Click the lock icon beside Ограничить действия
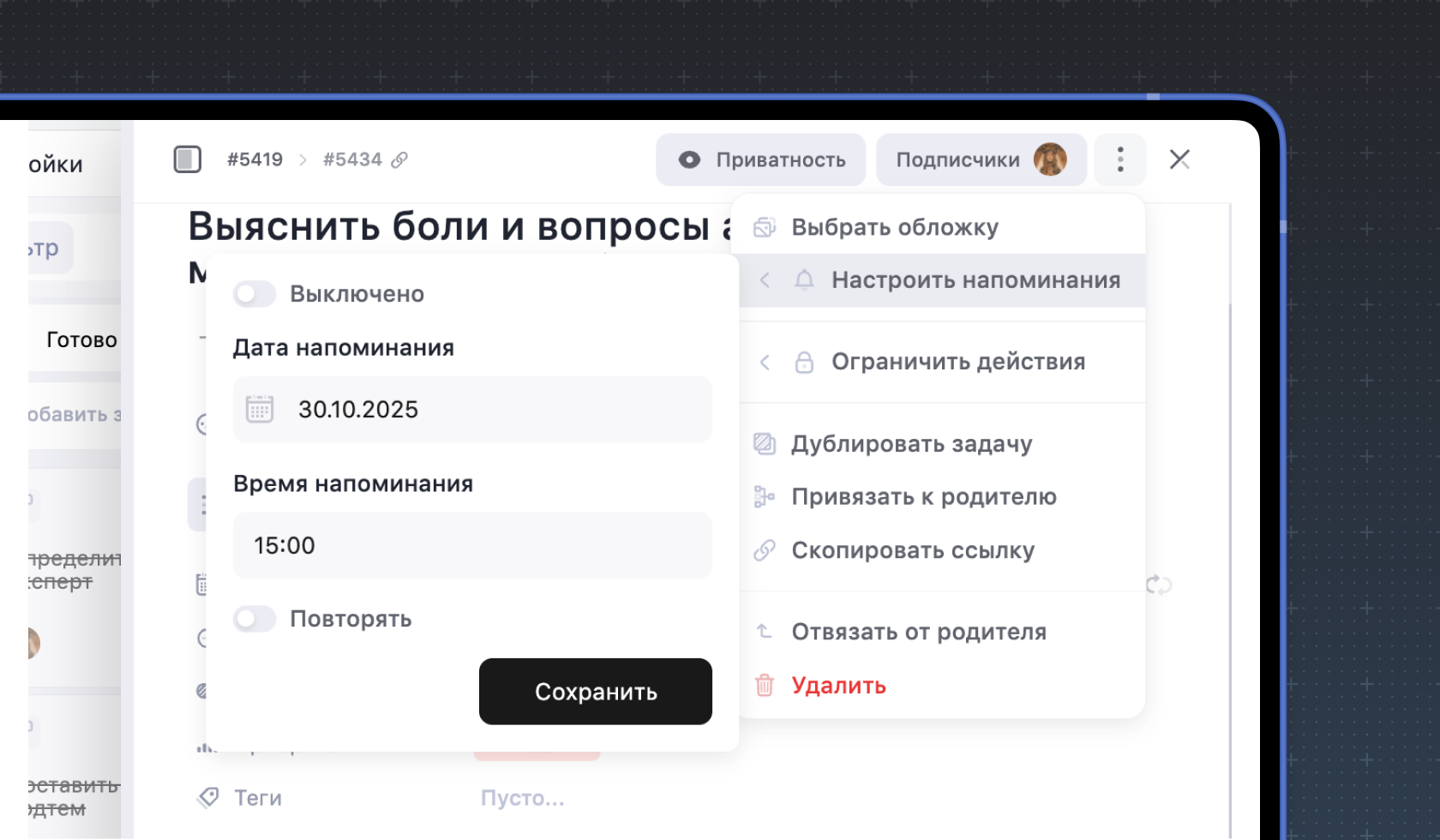 click(804, 362)
